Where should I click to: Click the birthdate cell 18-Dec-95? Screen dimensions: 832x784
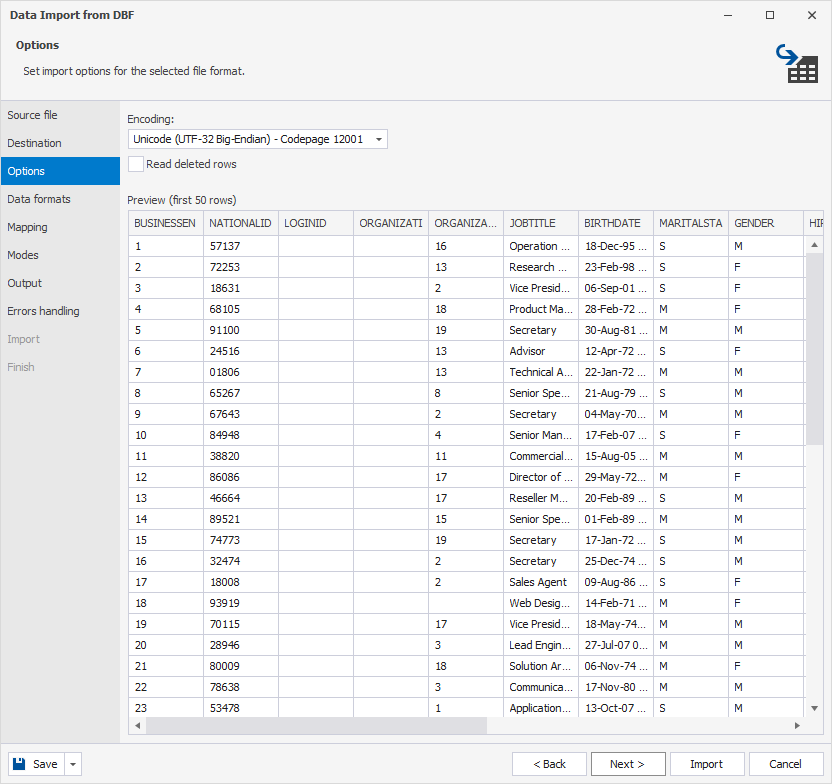[x=616, y=246]
